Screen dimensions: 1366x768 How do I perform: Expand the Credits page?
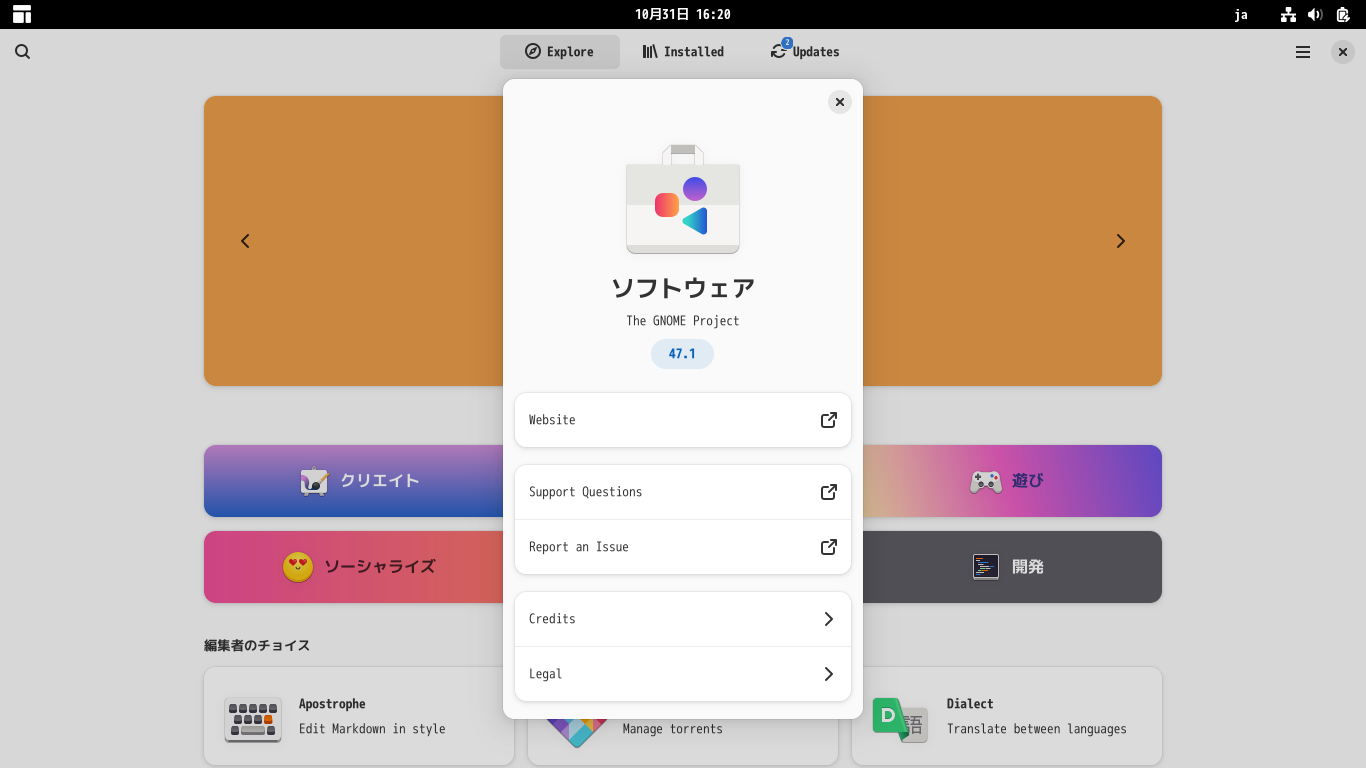coord(683,619)
